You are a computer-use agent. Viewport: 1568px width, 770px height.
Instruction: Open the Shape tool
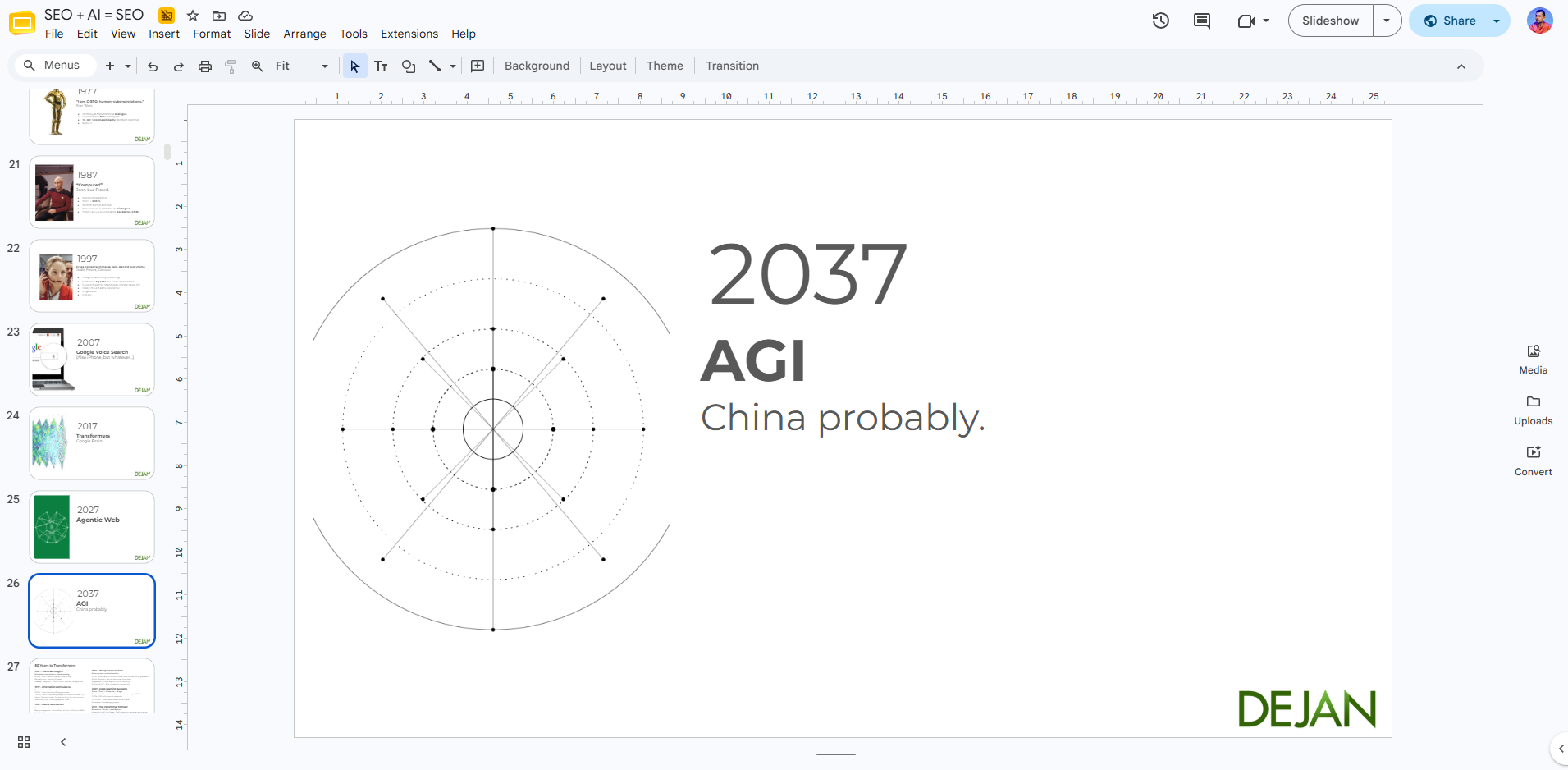click(409, 66)
